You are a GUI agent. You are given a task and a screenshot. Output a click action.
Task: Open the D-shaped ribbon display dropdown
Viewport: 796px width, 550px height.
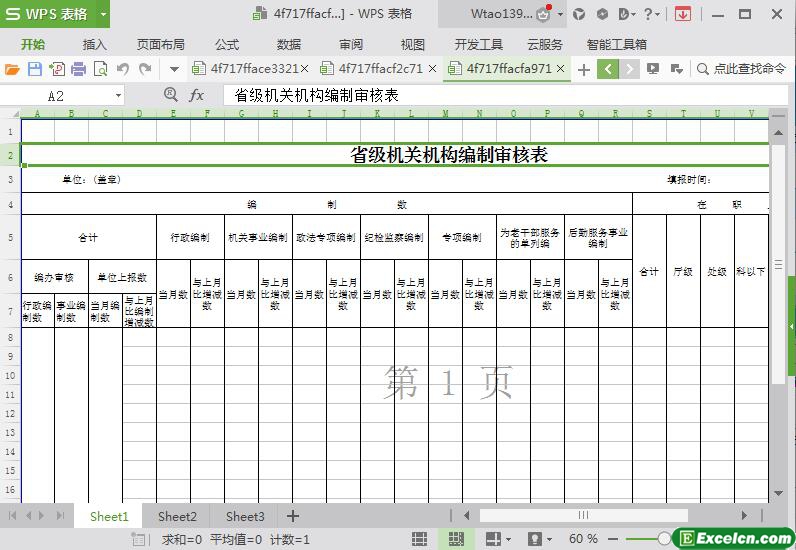(x=627, y=14)
